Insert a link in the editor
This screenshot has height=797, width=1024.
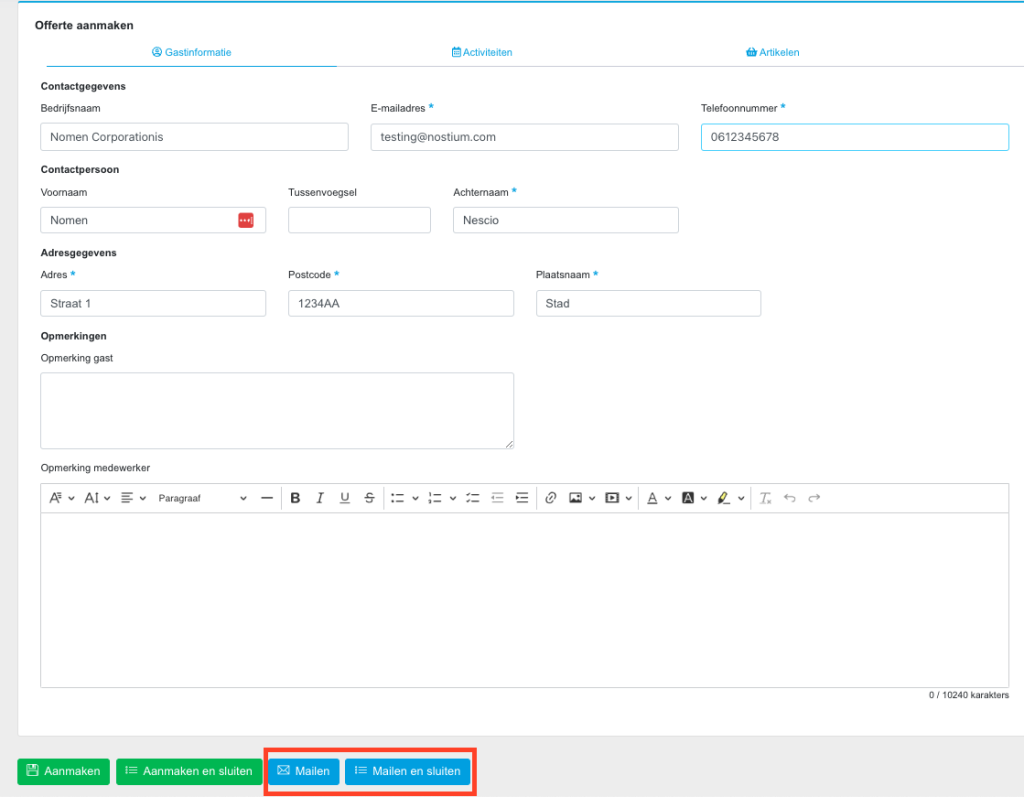coord(550,498)
